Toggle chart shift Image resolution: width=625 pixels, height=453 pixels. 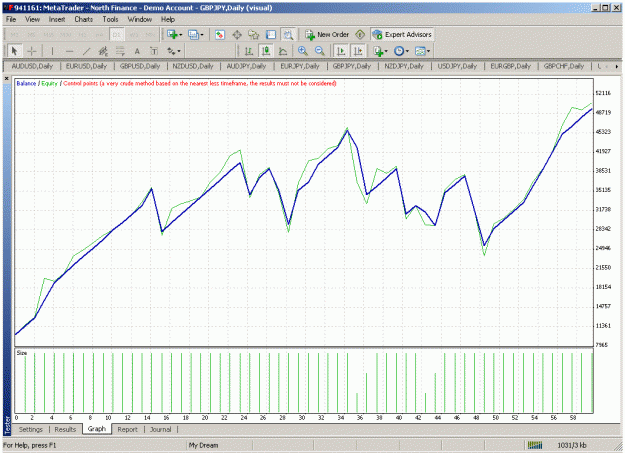click(358, 51)
